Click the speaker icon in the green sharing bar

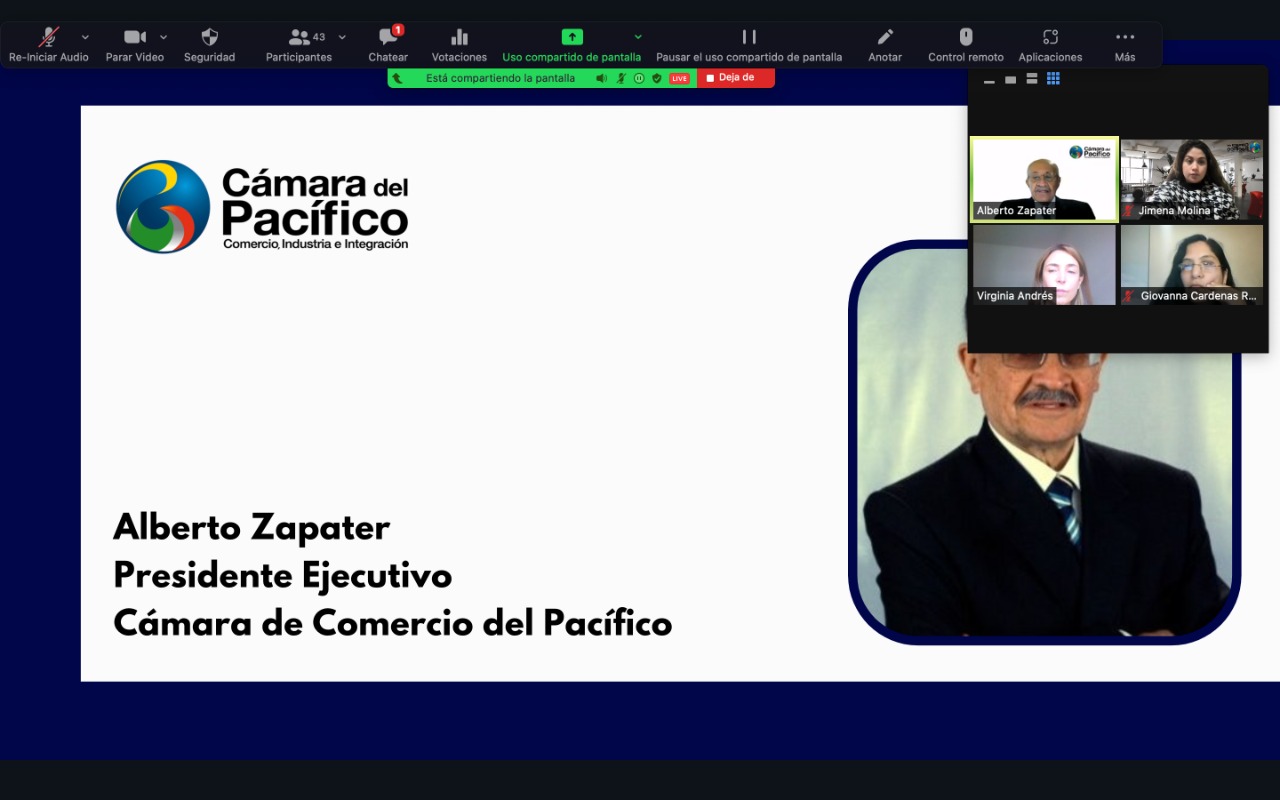602,78
